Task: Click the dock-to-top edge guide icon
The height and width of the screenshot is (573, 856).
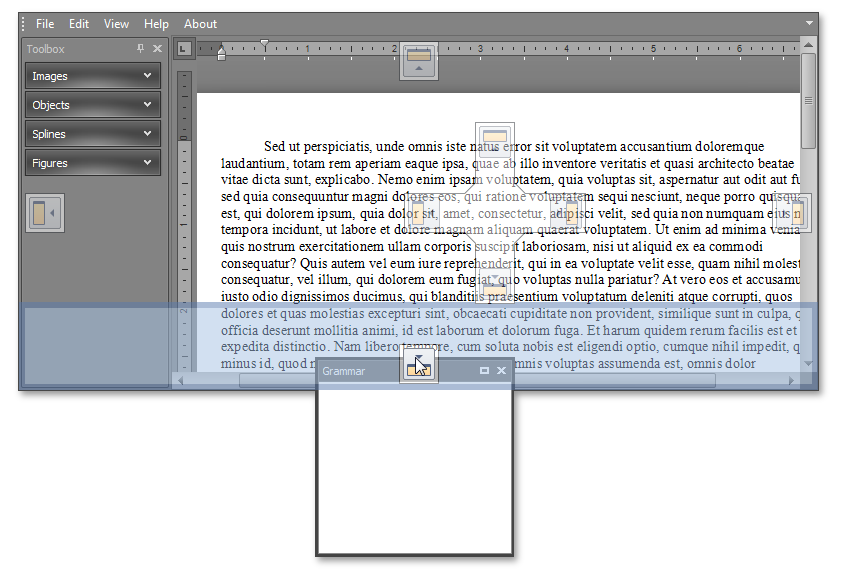Action: tap(419, 61)
